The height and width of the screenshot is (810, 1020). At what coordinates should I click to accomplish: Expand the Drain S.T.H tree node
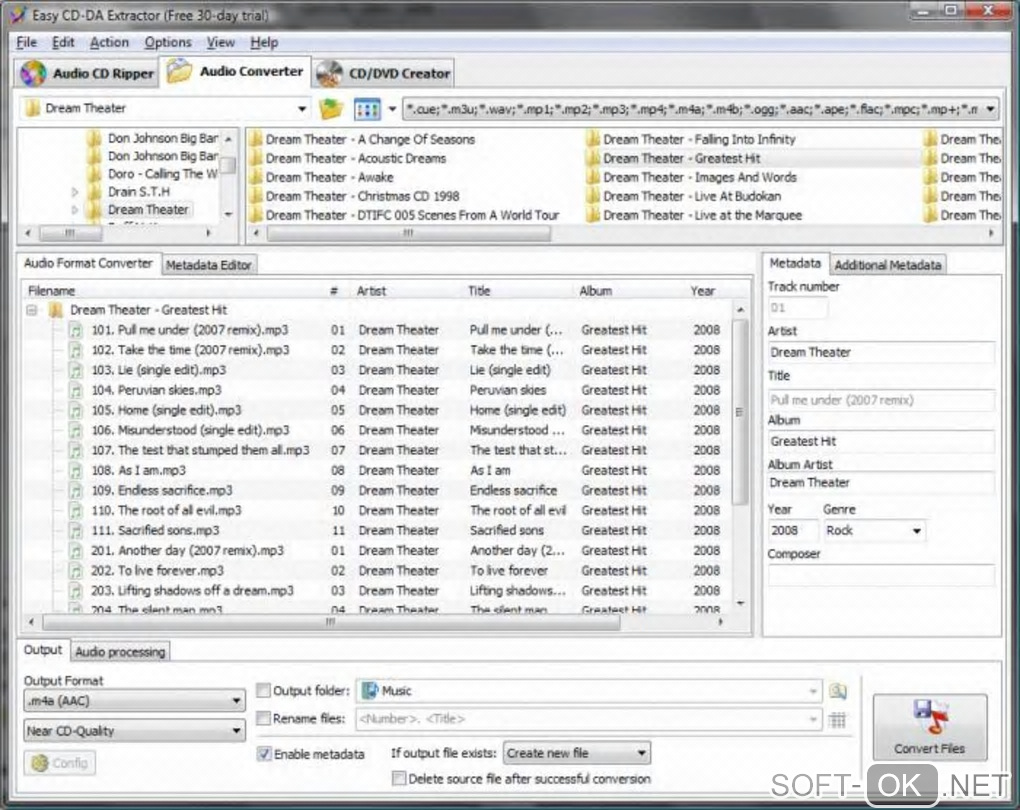tap(74, 192)
